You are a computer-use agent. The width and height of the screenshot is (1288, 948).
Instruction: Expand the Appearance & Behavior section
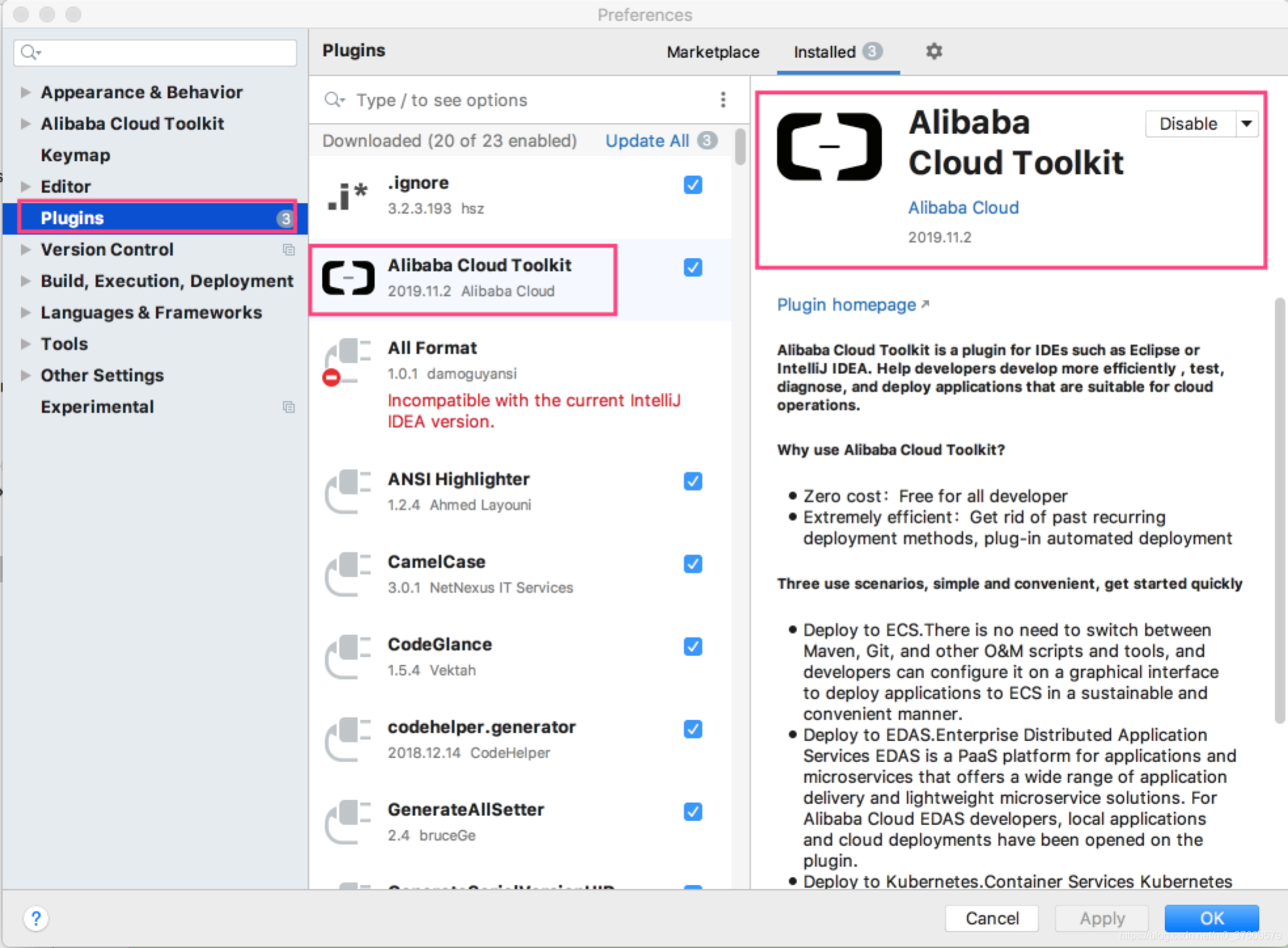point(25,92)
